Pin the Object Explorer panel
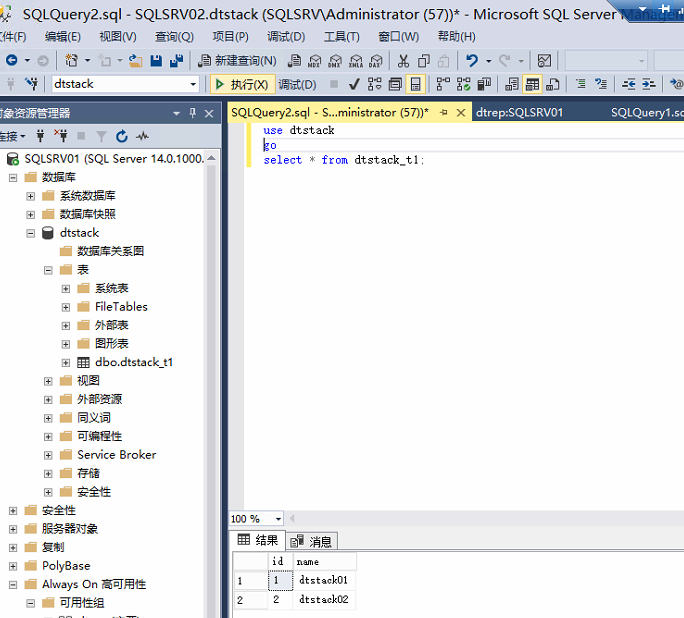 (x=192, y=113)
